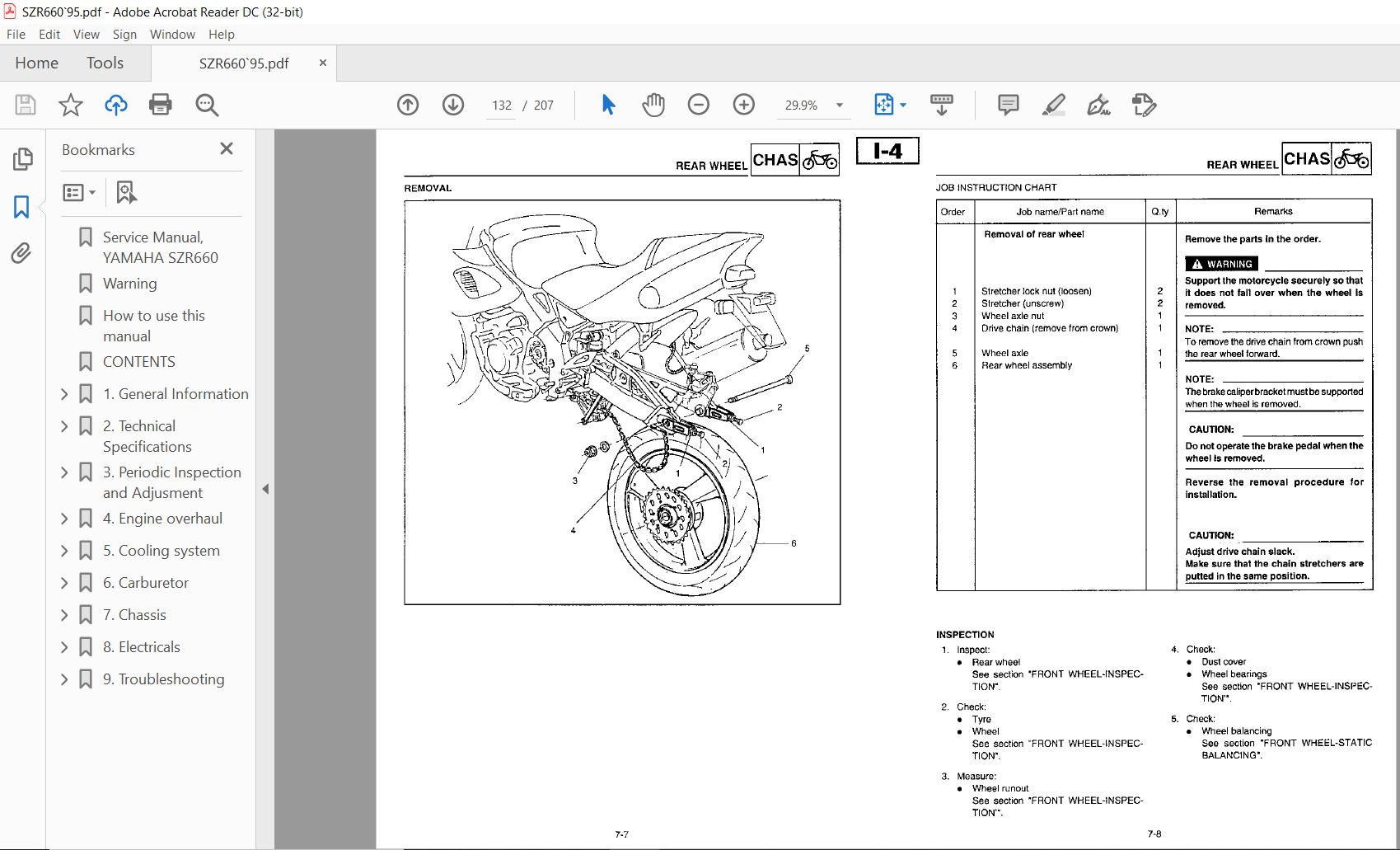Open the Window menu
The height and width of the screenshot is (850, 1400).
point(172,34)
